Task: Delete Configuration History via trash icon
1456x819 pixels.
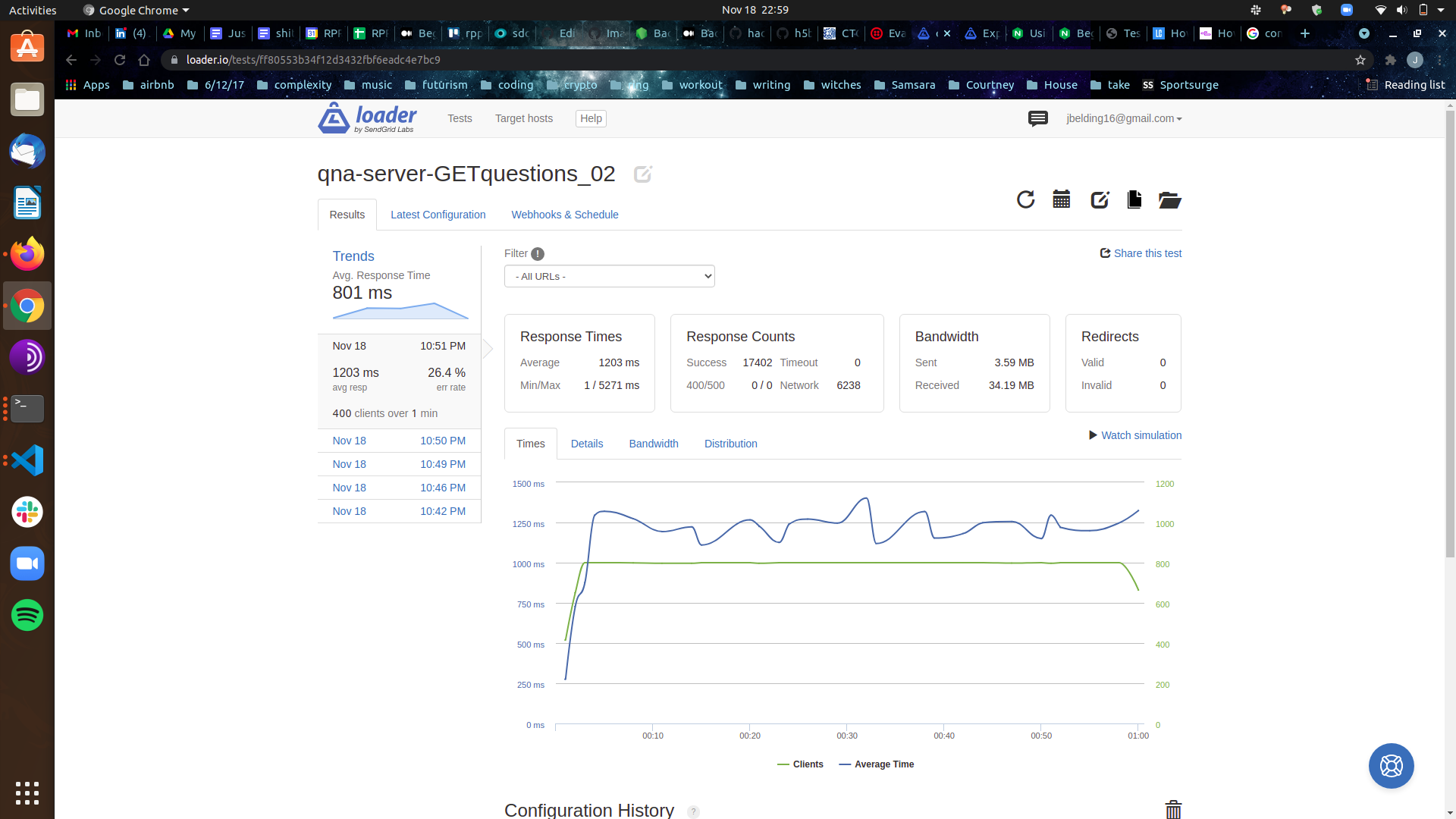Action: coord(1173,810)
